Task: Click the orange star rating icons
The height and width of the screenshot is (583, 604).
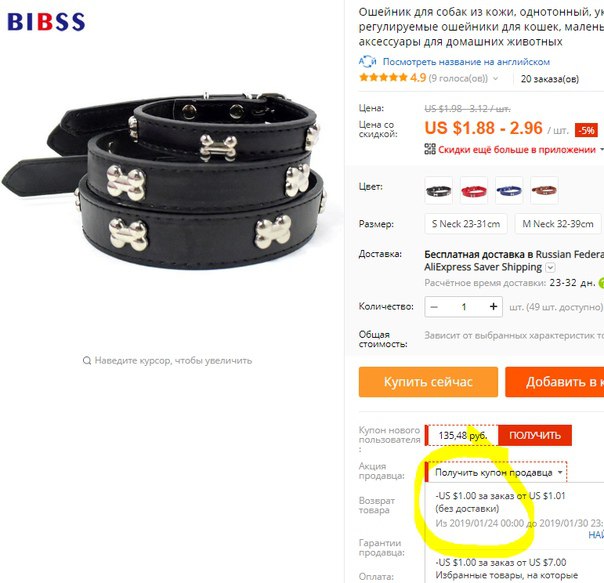Action: [x=383, y=78]
